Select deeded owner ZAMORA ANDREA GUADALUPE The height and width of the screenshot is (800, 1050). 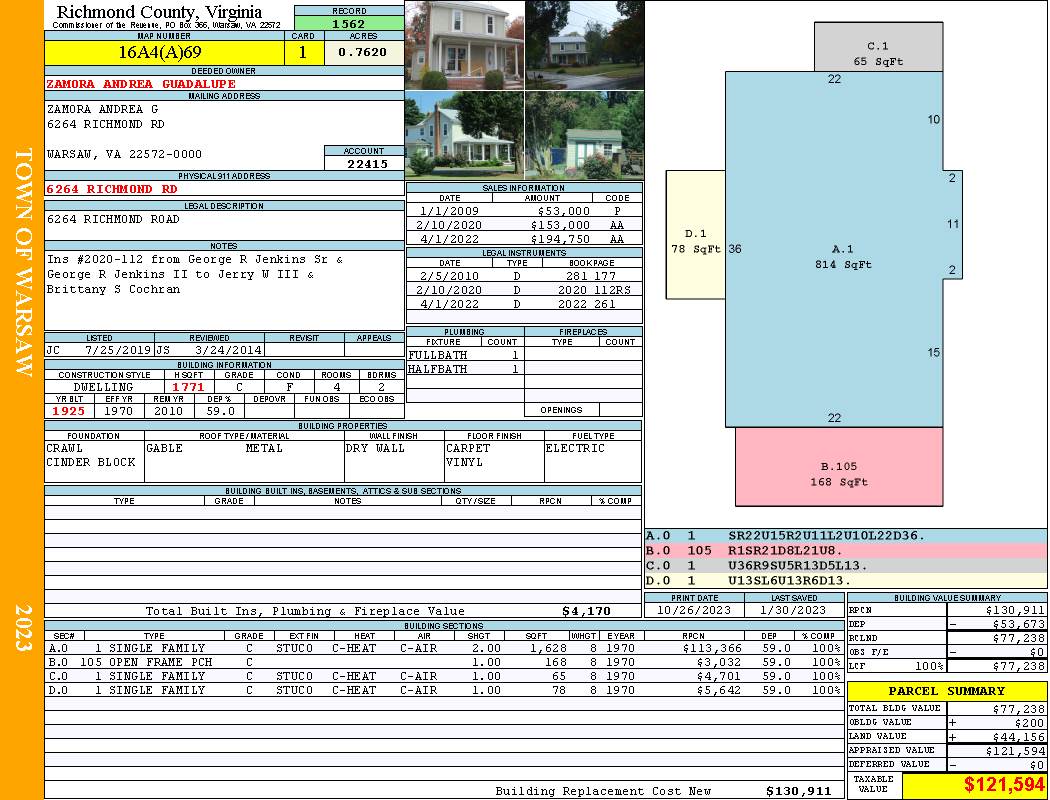point(141,84)
